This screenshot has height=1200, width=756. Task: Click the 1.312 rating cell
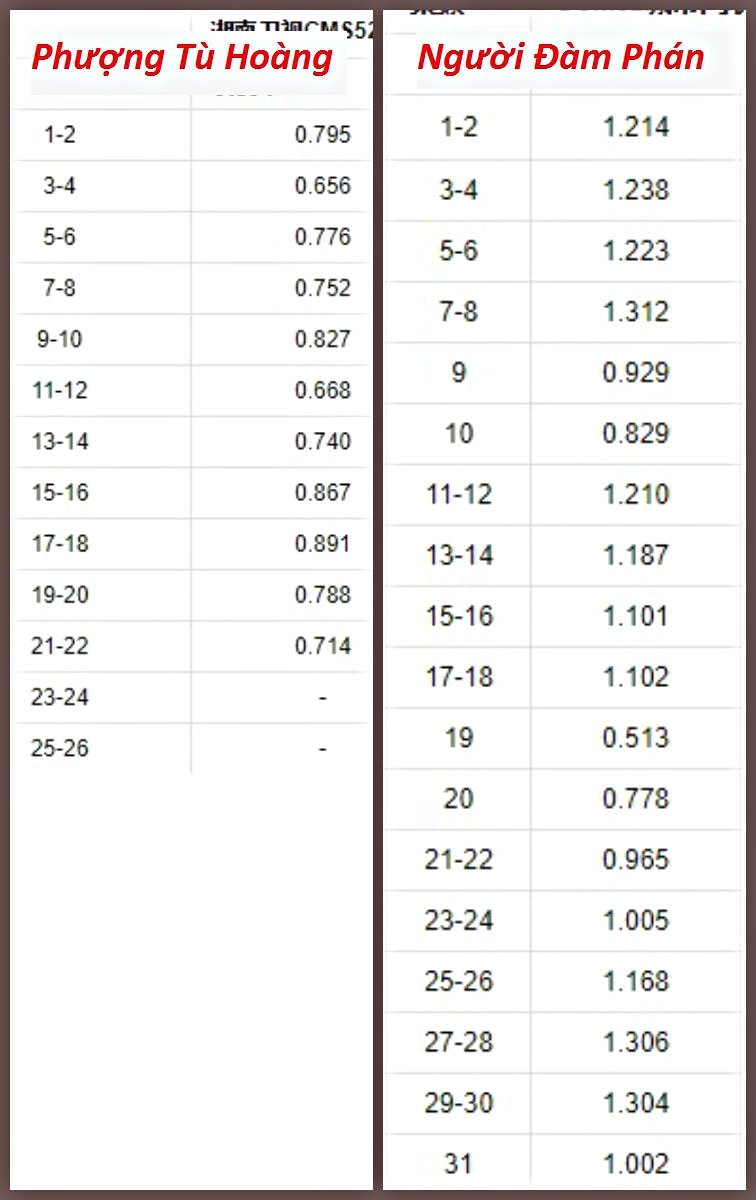[x=636, y=311]
